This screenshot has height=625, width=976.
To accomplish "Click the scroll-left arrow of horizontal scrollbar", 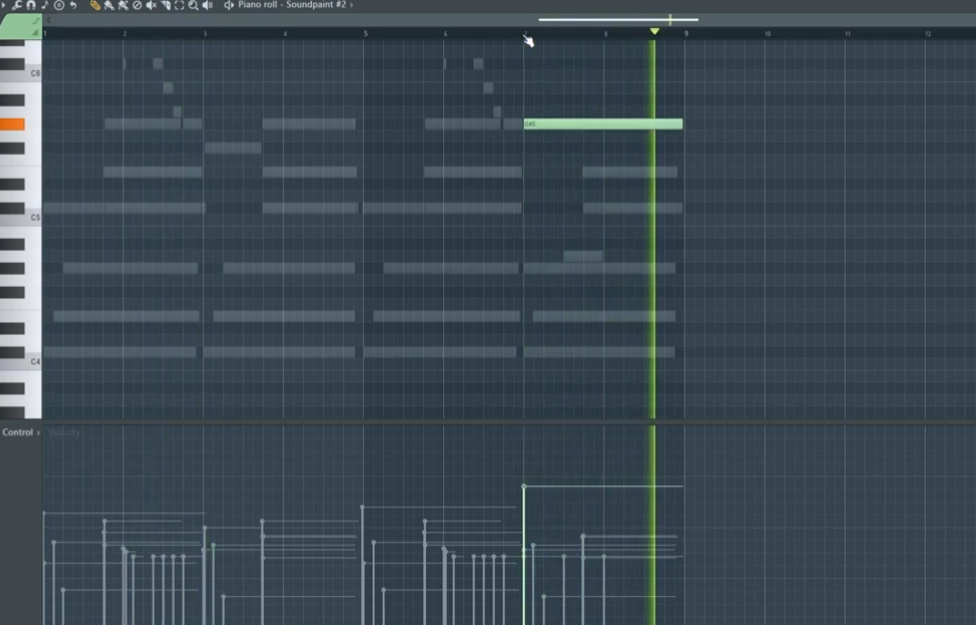I will click(49, 20).
